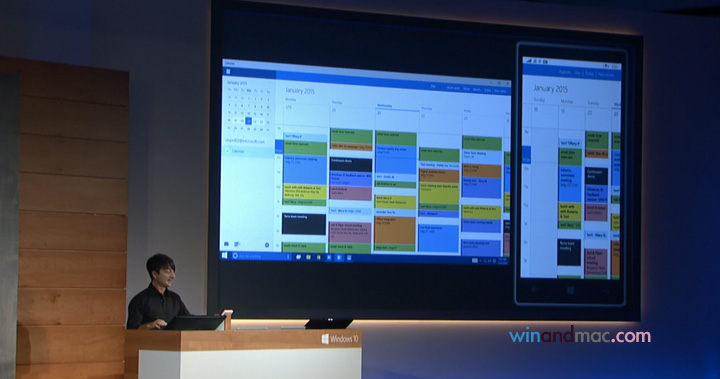Click the mini calendar January 2015 heading
The height and width of the screenshot is (379, 720).
pyautogui.click(x=237, y=83)
